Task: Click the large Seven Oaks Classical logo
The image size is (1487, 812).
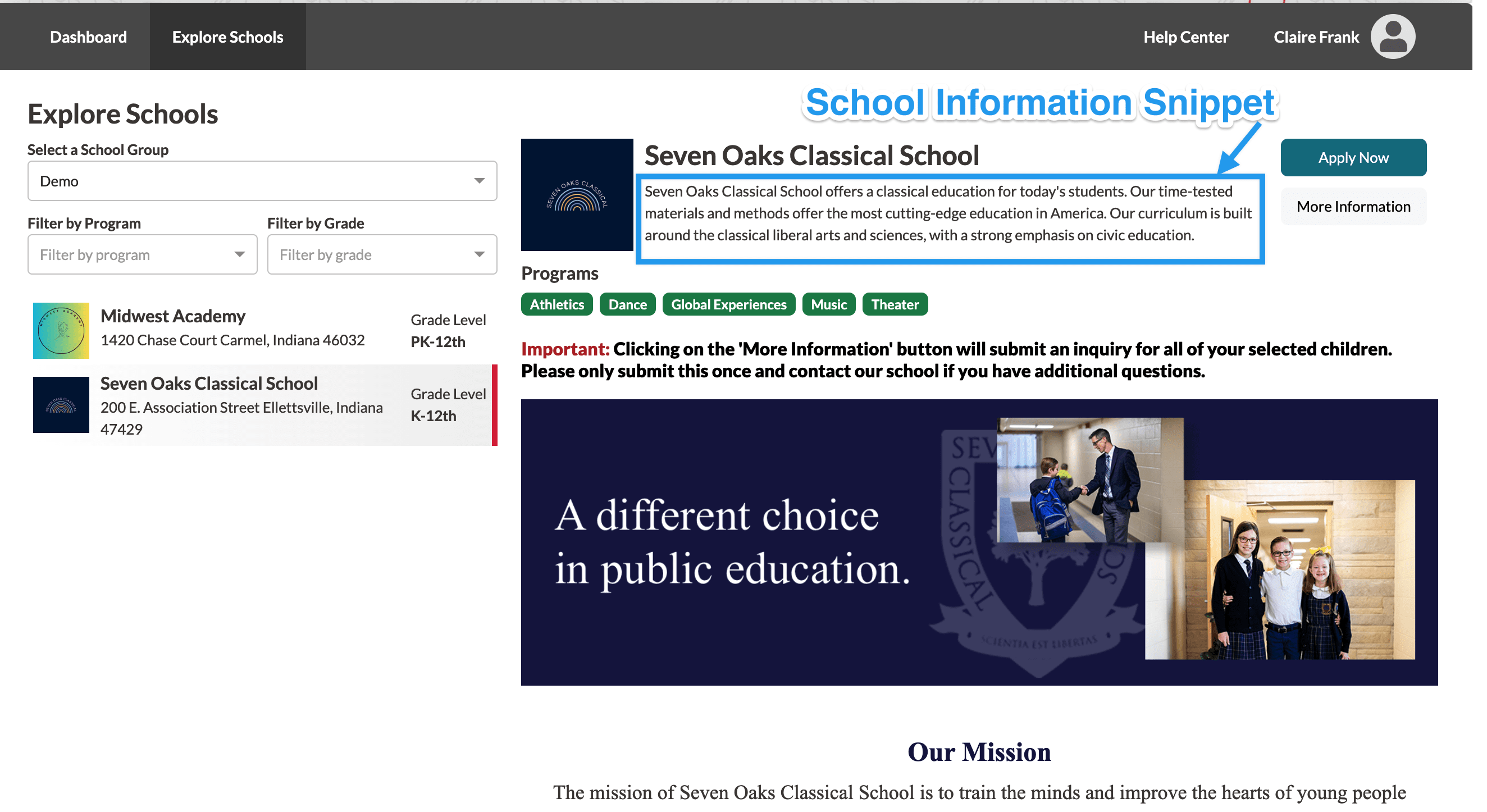Action: pos(577,195)
